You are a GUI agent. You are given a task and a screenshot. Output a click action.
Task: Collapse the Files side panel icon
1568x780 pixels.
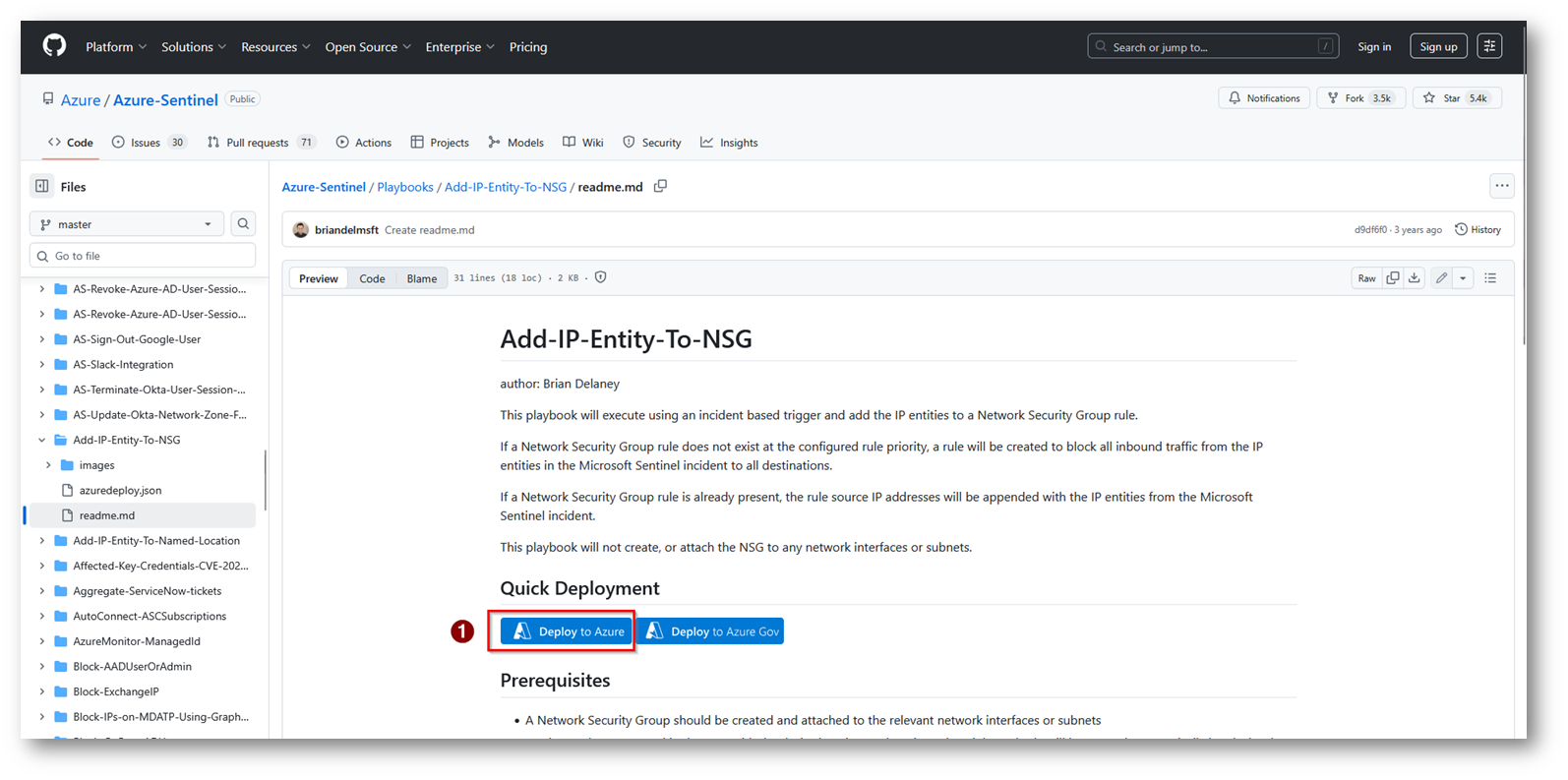click(x=42, y=186)
